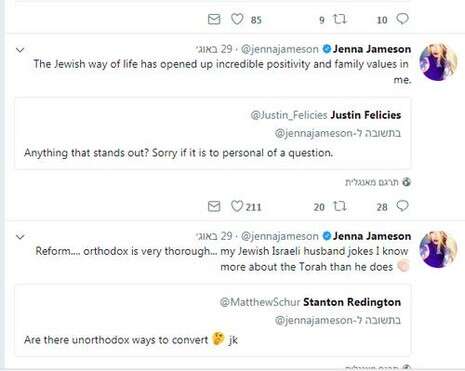Open quoted tweet about unorthodox ways to convert
Image resolution: width=465 pixels, height=371 pixels.
point(213,320)
